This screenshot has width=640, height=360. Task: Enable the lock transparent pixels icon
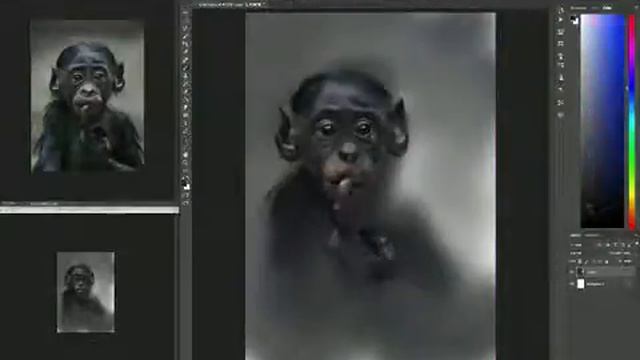(580, 262)
